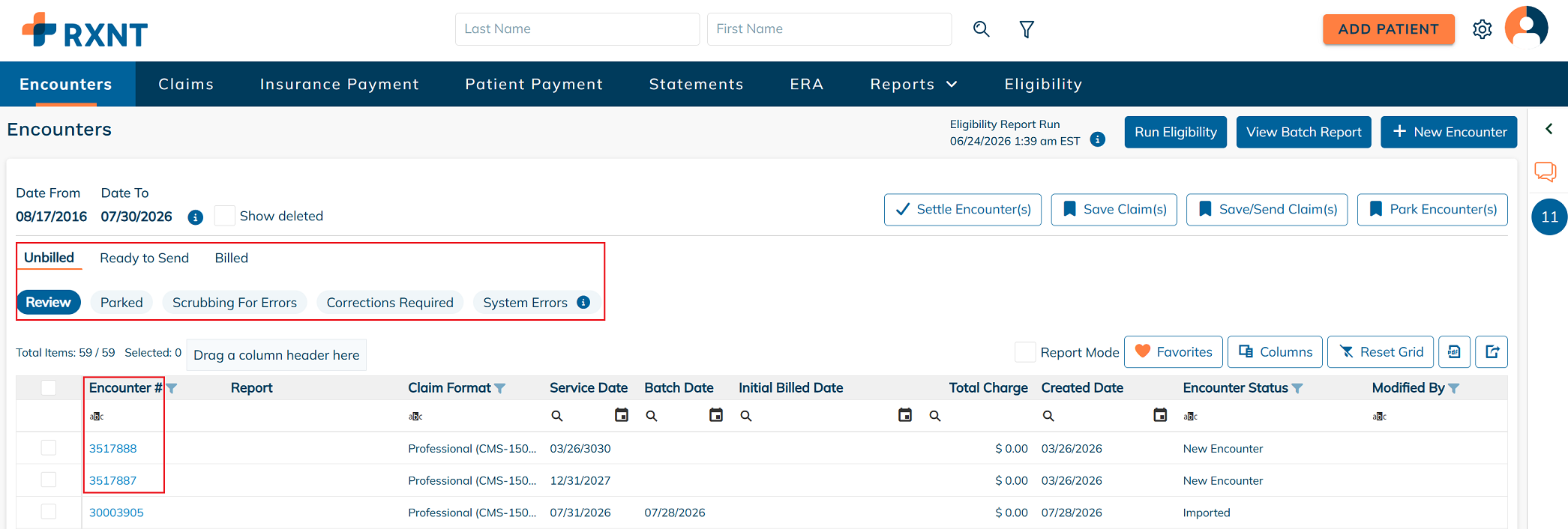
Task: Click the export to PDF grid icon
Action: (1454, 352)
